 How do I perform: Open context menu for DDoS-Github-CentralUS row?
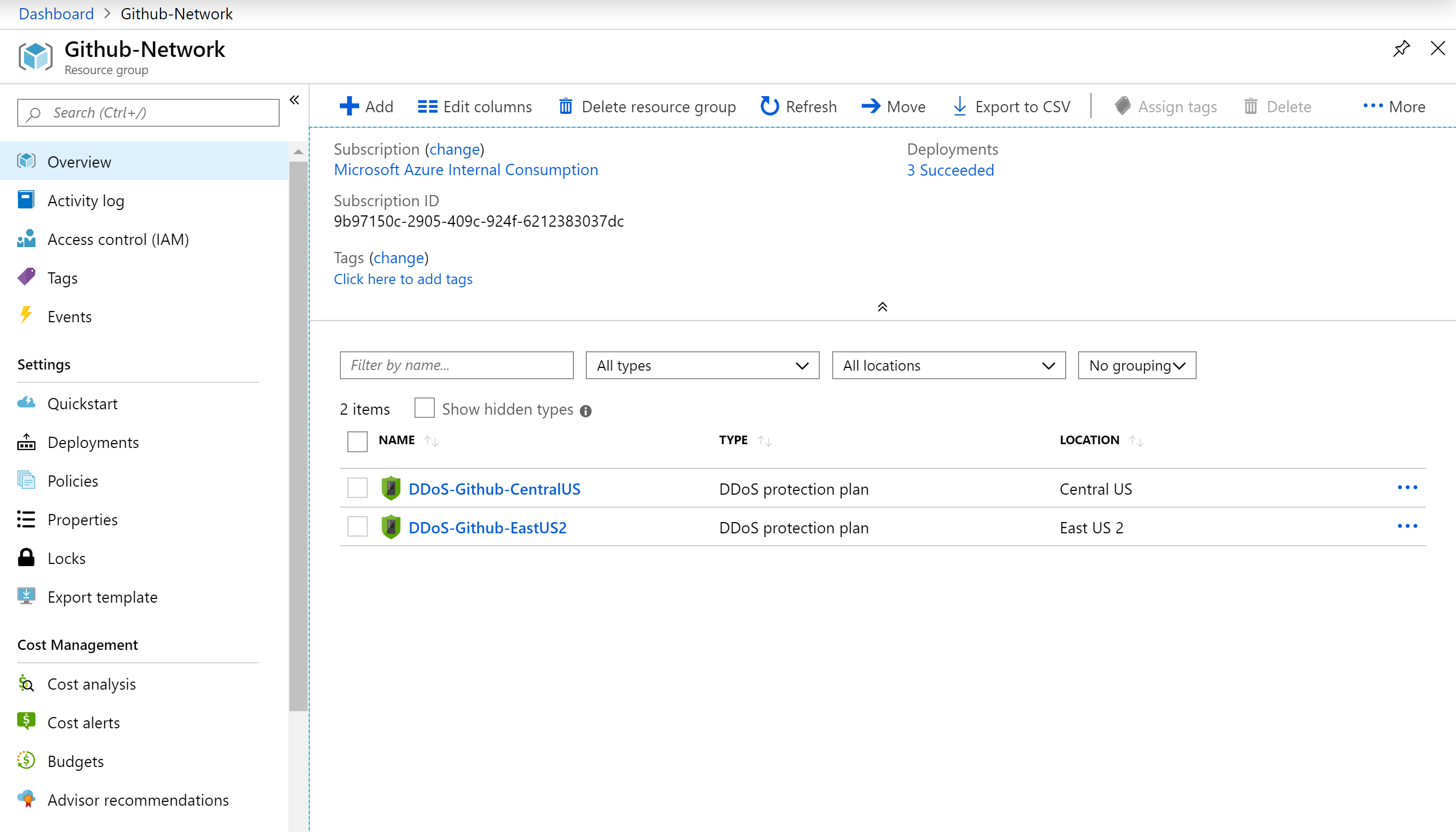1407,487
